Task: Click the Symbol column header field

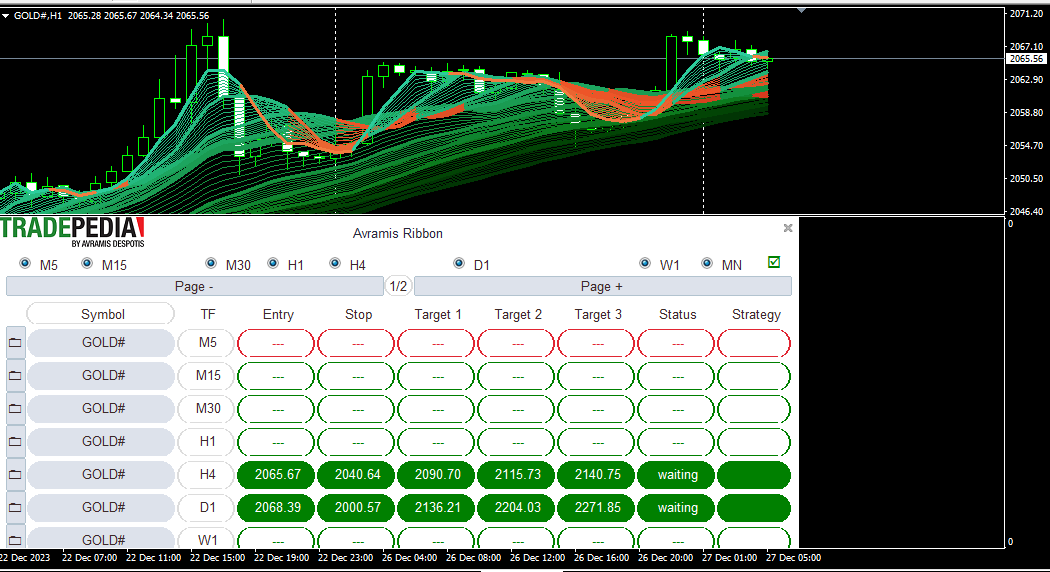Action: pos(100,314)
